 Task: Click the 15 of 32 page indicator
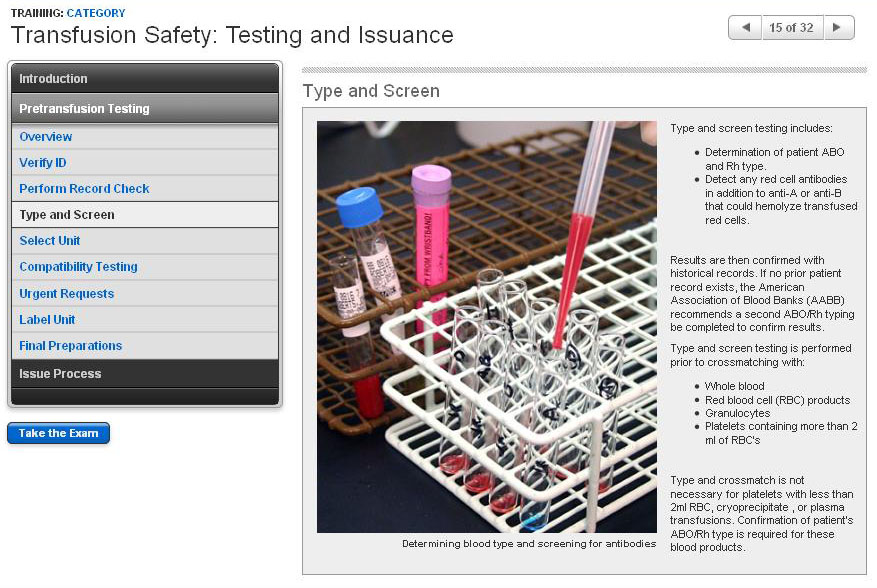[x=791, y=28]
